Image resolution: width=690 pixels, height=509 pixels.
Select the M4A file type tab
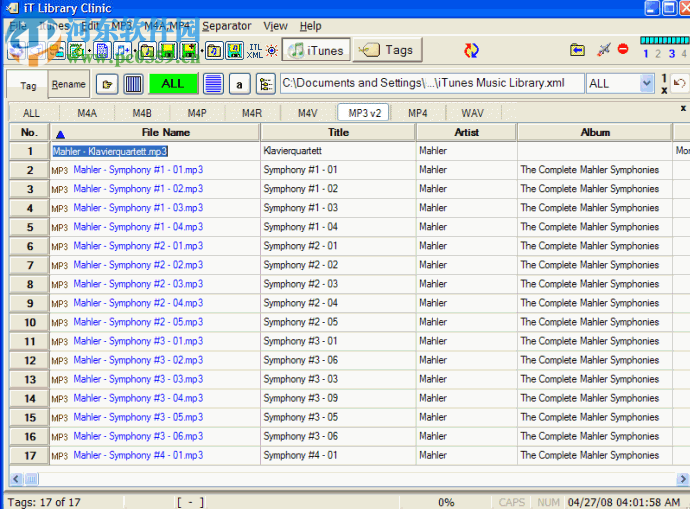[x=87, y=113]
